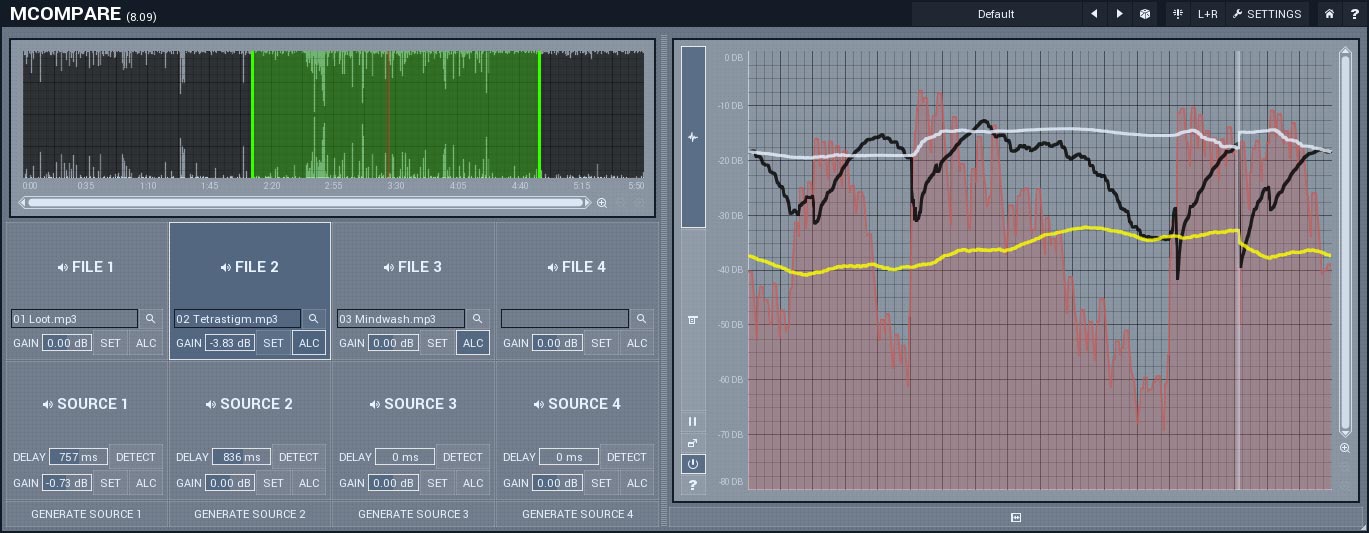Viewport: 1369px width, 533px height.
Task: Click the browse magnifier for empty File 4
Action: (641, 319)
